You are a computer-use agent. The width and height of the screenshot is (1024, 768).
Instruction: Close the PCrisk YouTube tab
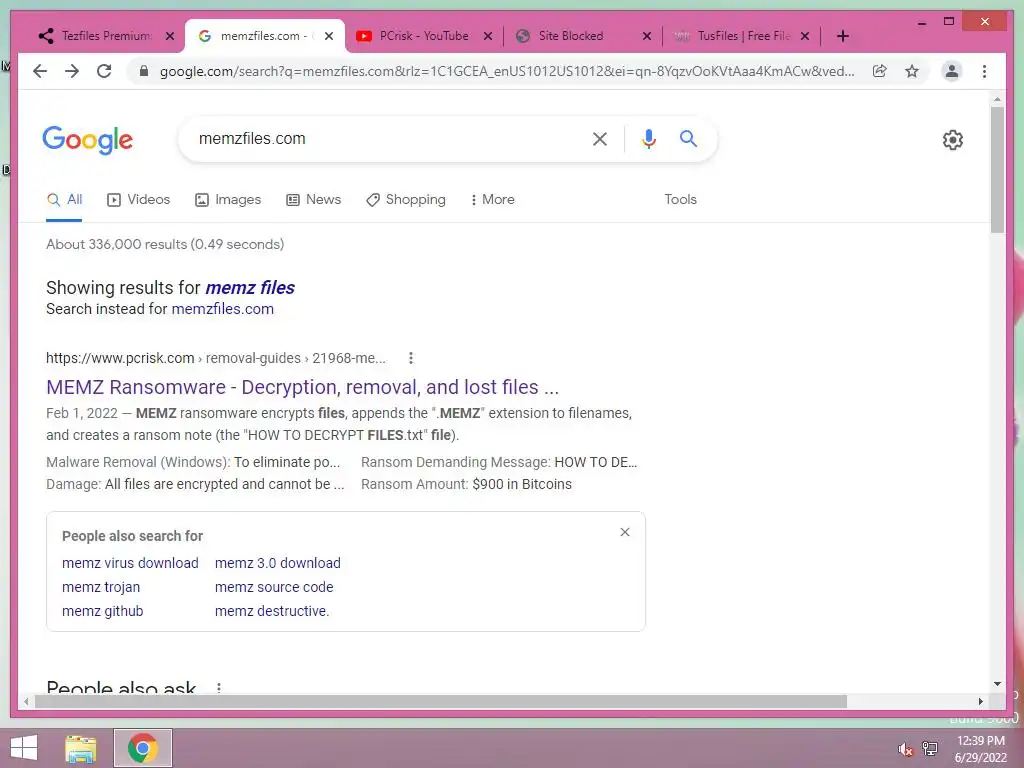click(x=488, y=36)
